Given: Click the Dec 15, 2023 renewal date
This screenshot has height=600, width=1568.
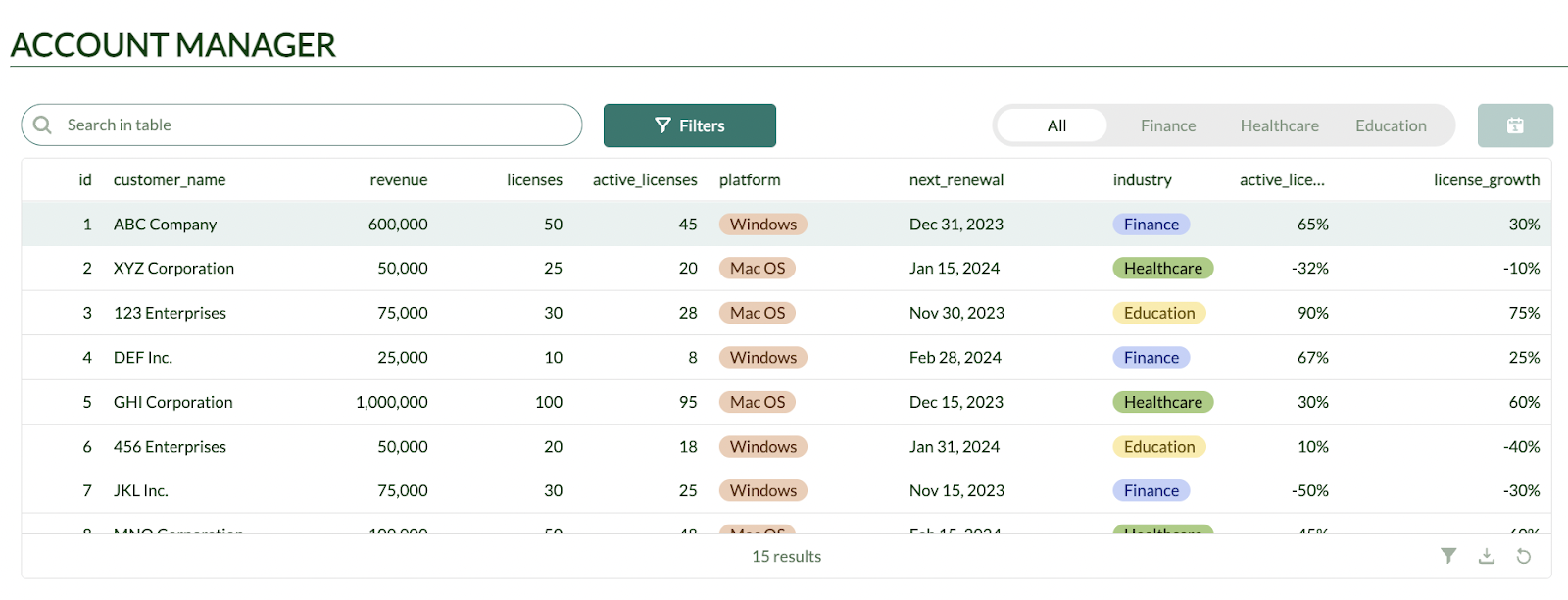Looking at the screenshot, I should [x=956, y=402].
